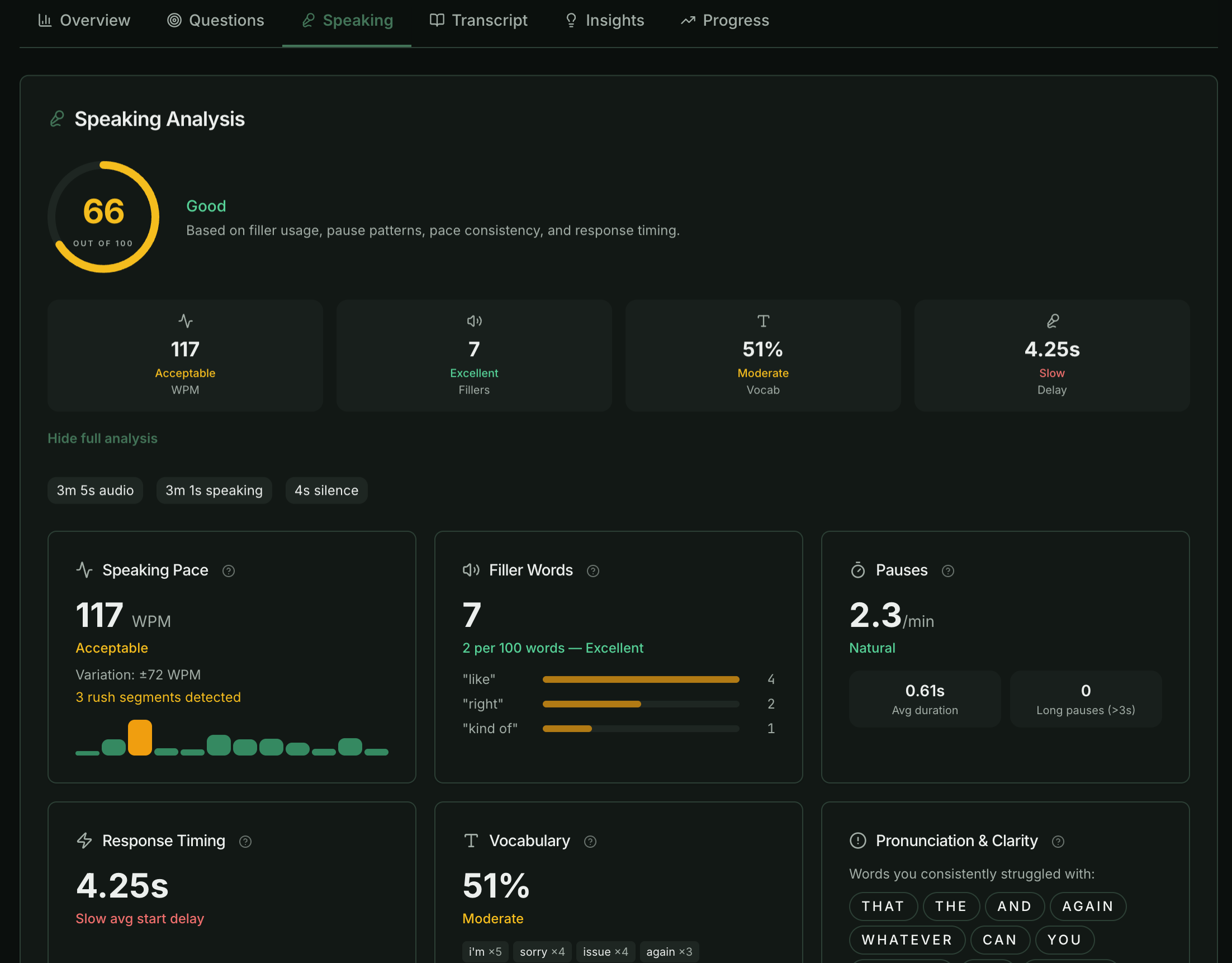Click the Pauses help icon

click(x=948, y=571)
